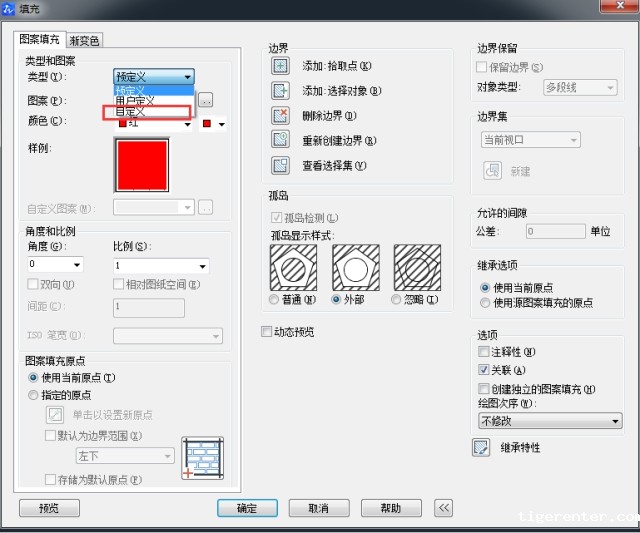Enable the Dynamic Preview (动态预览) checkbox
The image size is (640, 533).
pos(267,332)
